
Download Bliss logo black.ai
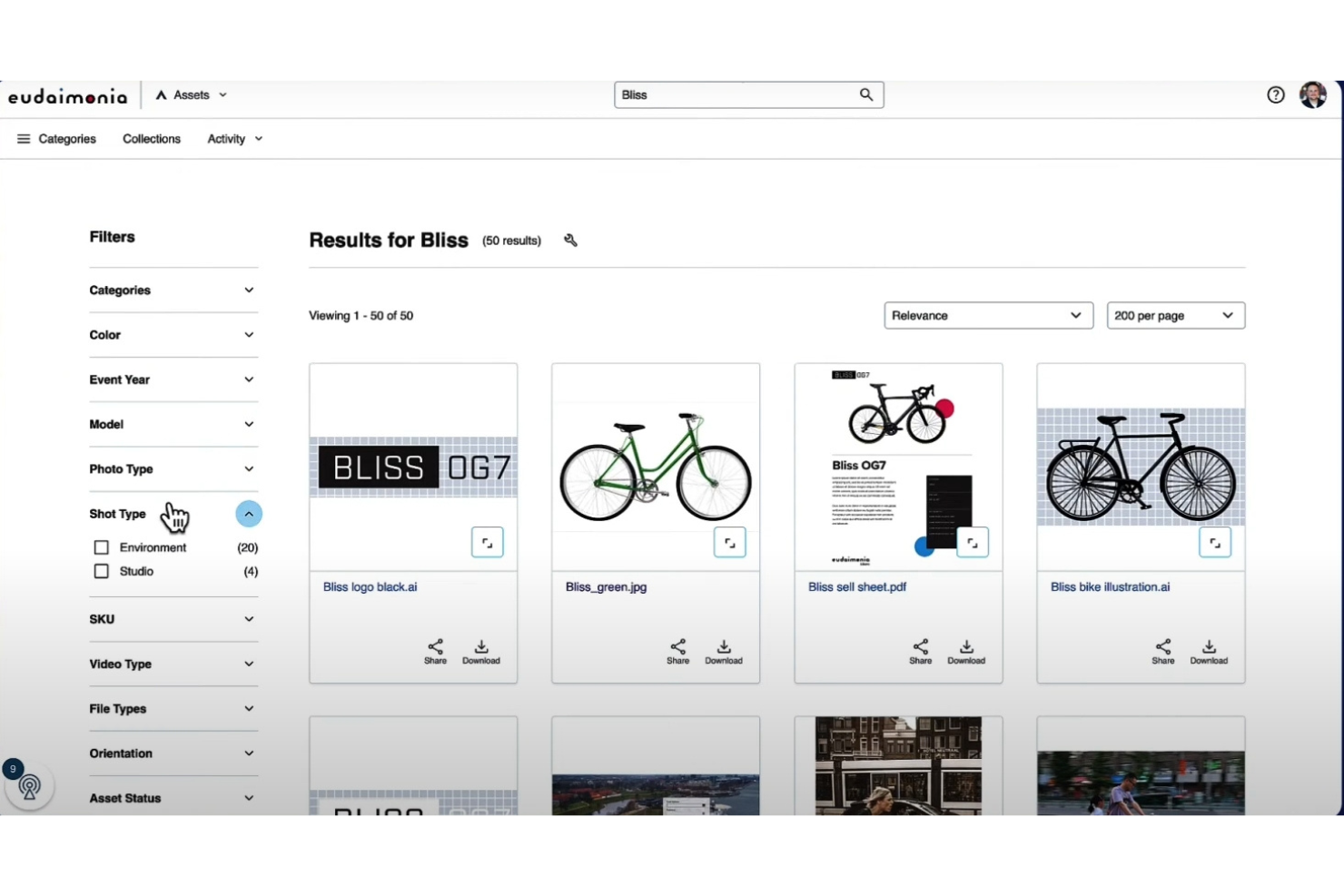click(x=481, y=652)
